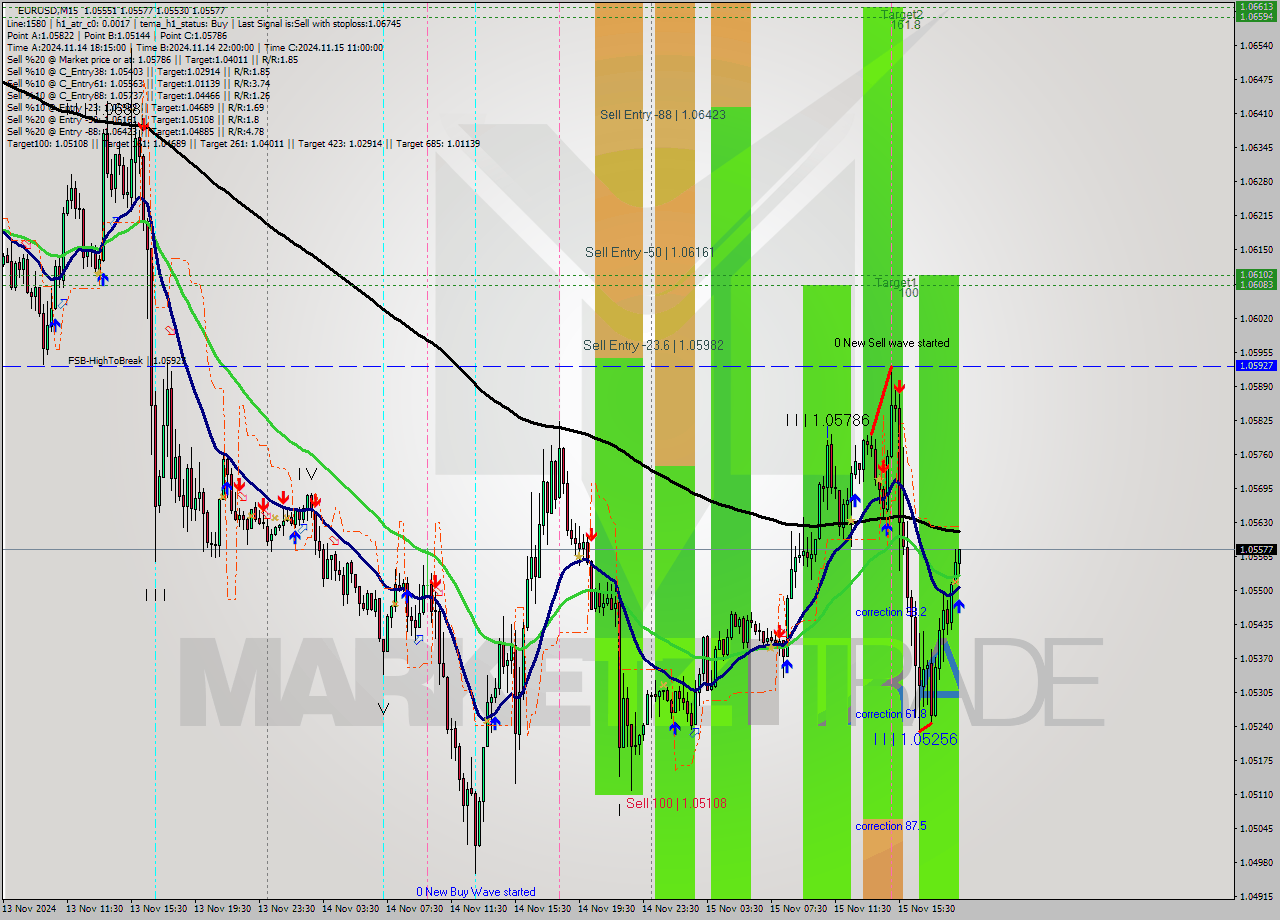Click the EURUSD,M15 chart title
The height and width of the screenshot is (920, 1280).
48,10
